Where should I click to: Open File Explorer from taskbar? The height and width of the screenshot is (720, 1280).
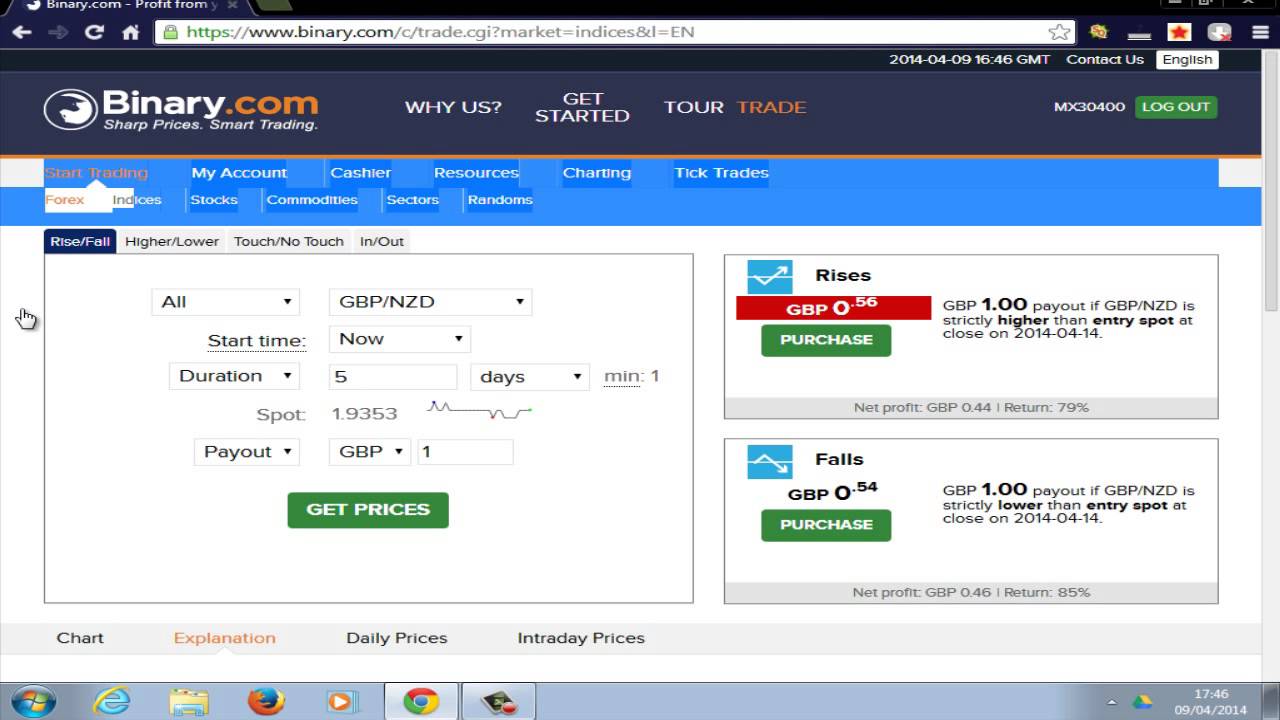(188, 702)
